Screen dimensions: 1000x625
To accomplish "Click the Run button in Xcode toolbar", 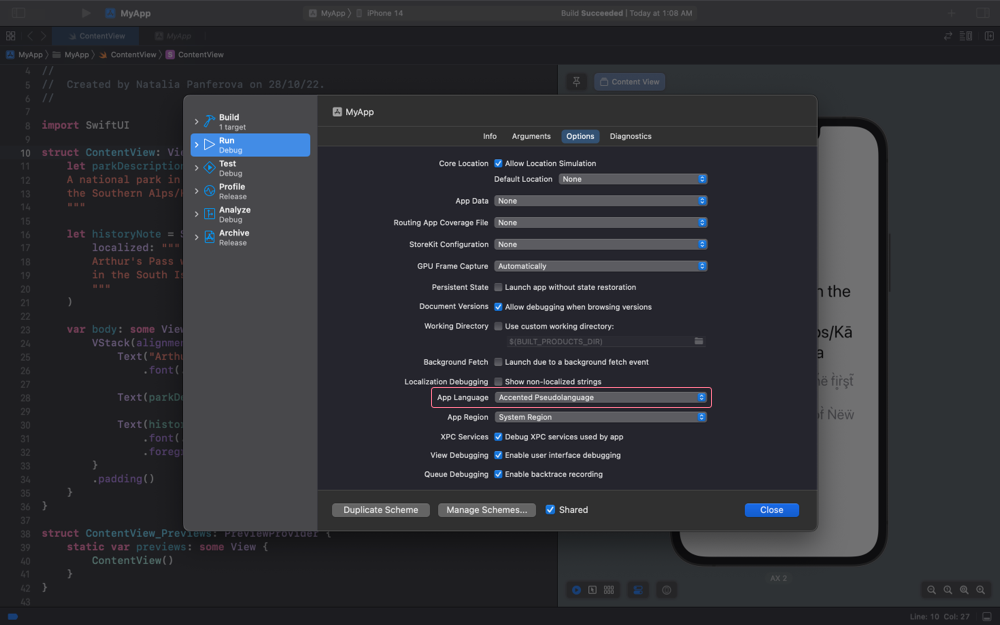I will [86, 13].
